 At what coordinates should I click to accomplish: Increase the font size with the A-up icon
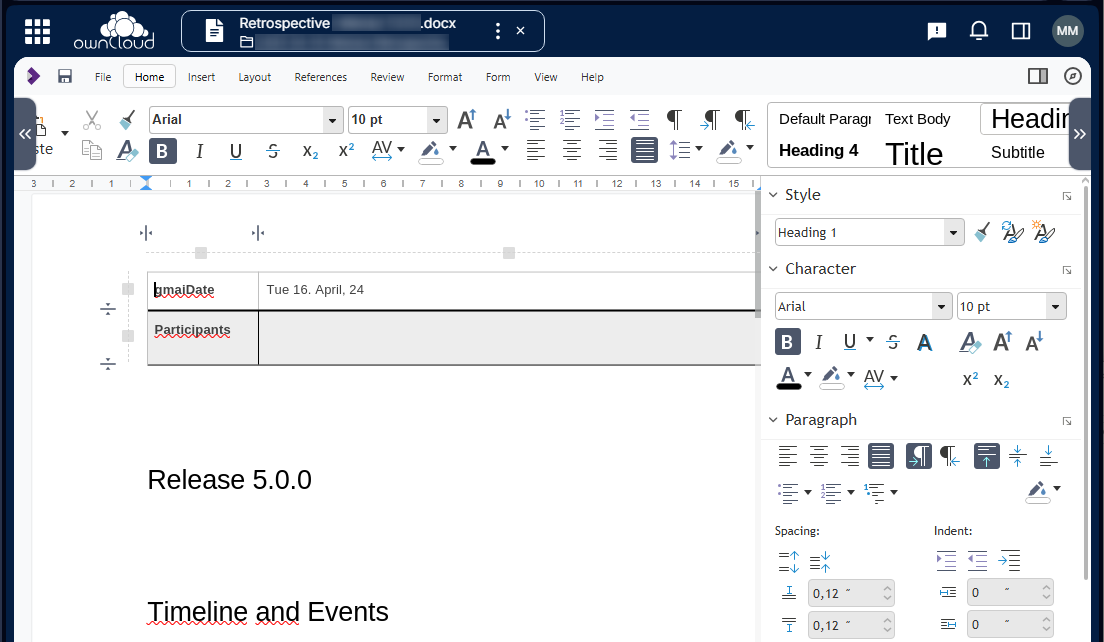coord(466,118)
